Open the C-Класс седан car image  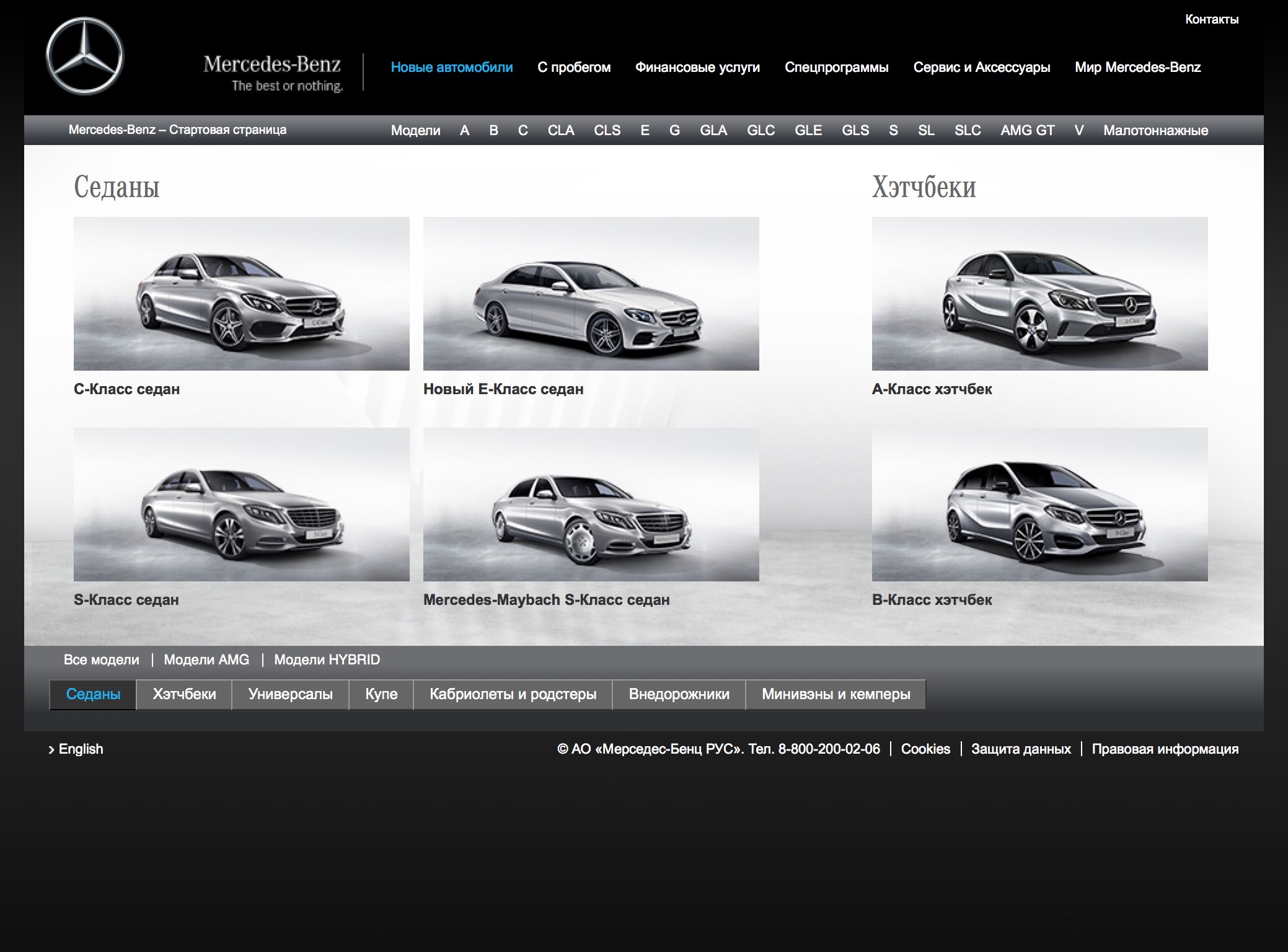241,293
